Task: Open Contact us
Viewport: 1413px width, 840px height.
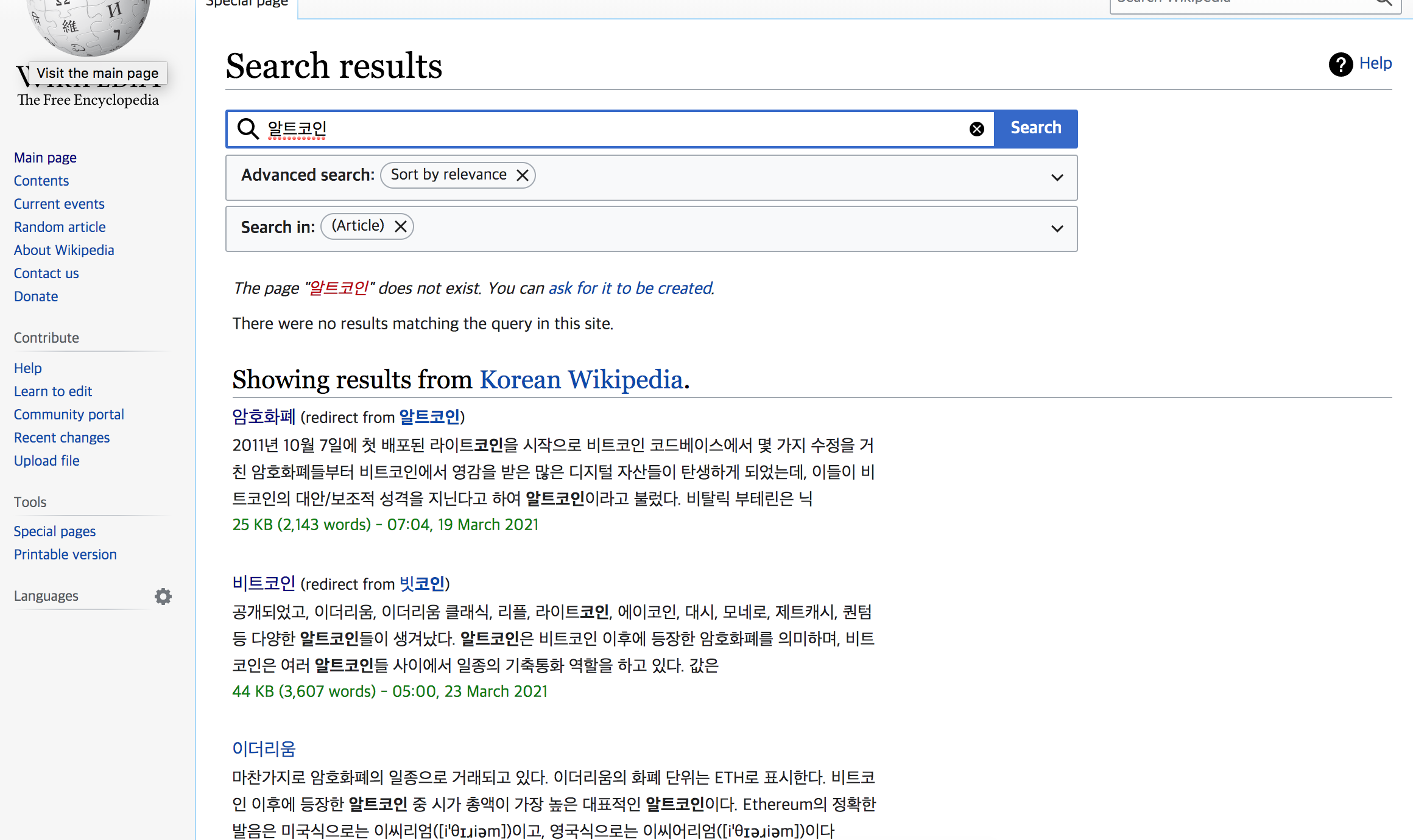Action: 46,273
